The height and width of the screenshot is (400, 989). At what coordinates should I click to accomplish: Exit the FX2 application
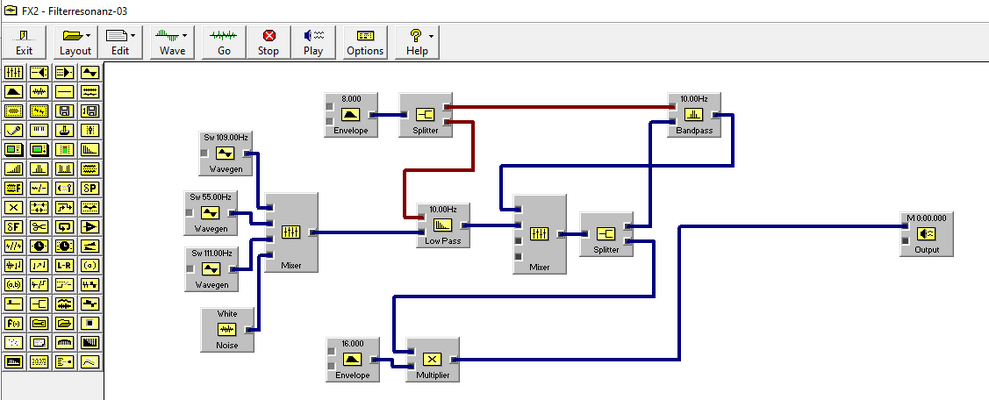point(24,42)
